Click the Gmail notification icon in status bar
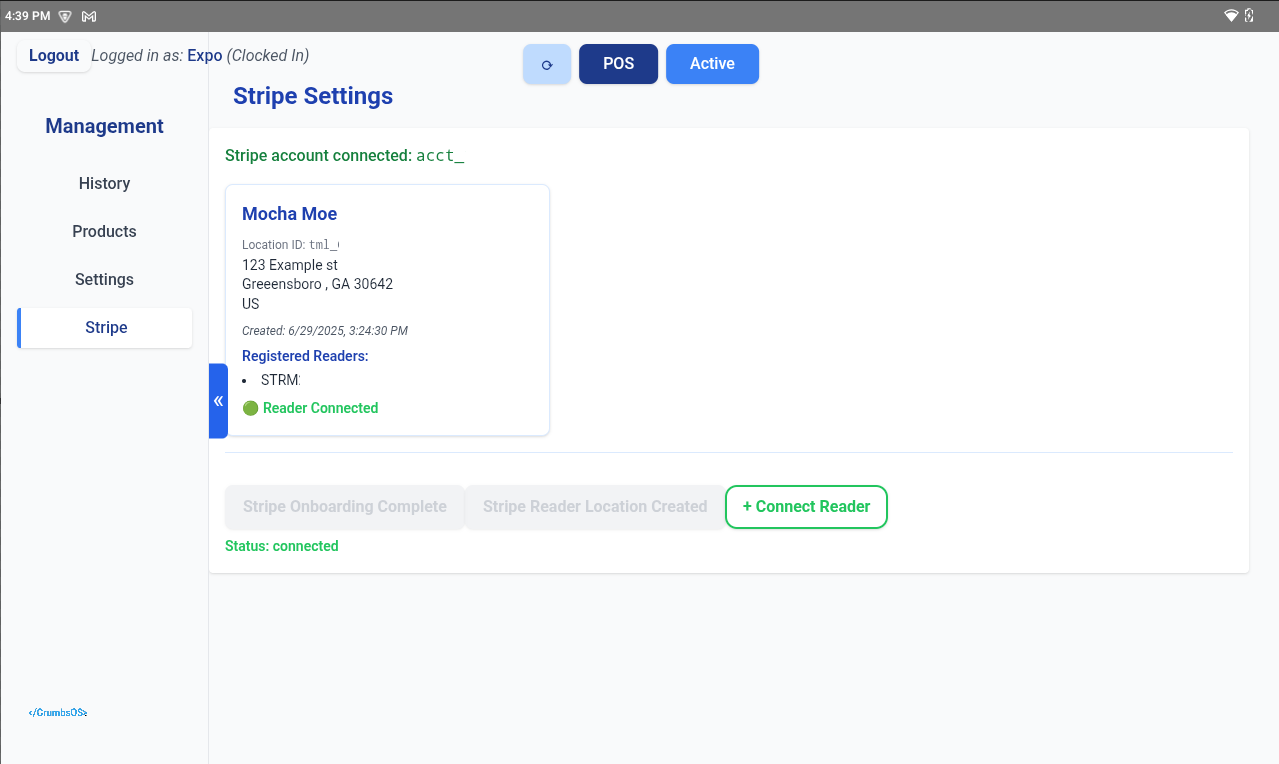1279x764 pixels. coord(89,16)
